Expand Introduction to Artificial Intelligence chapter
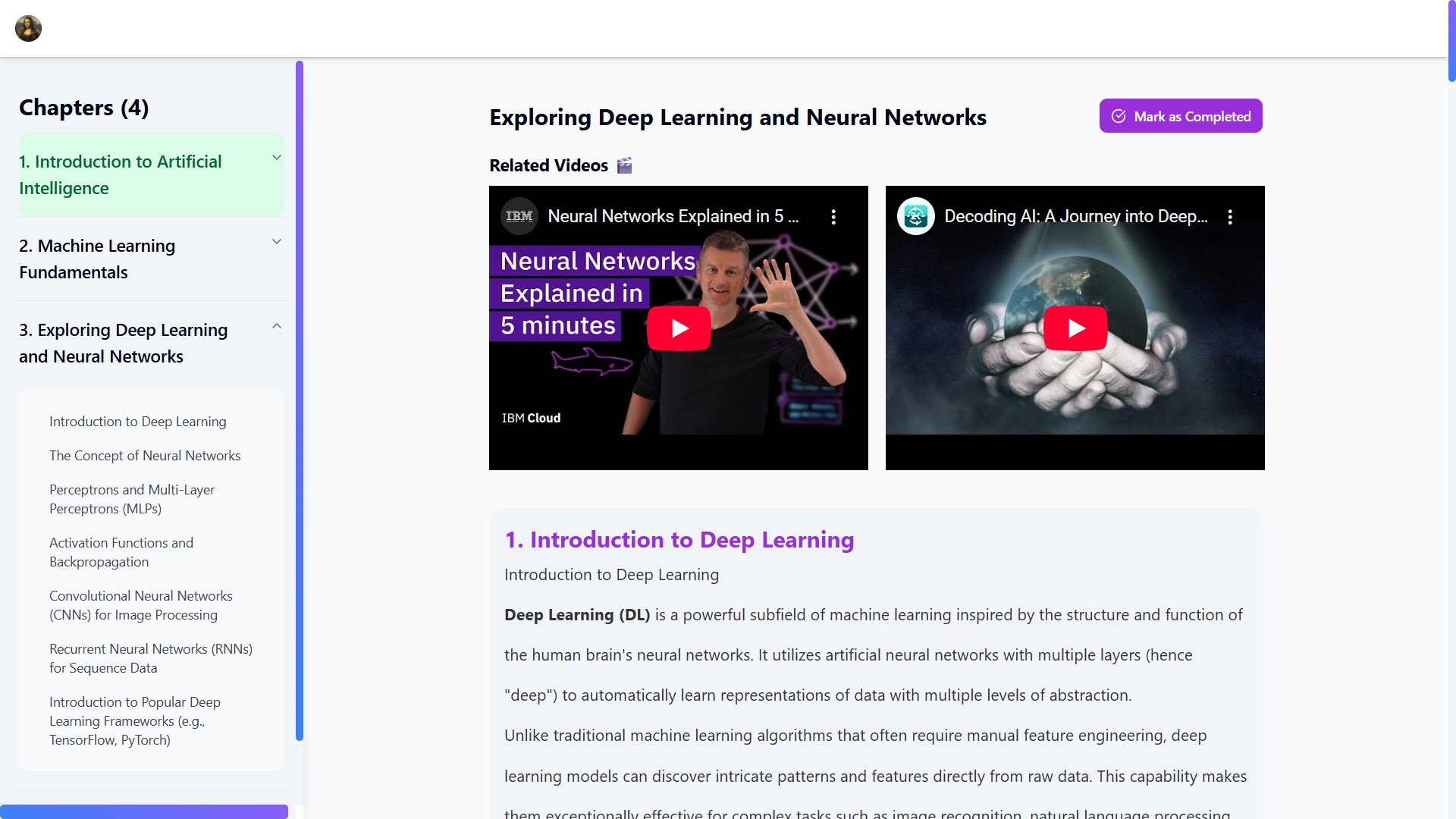 (x=277, y=158)
